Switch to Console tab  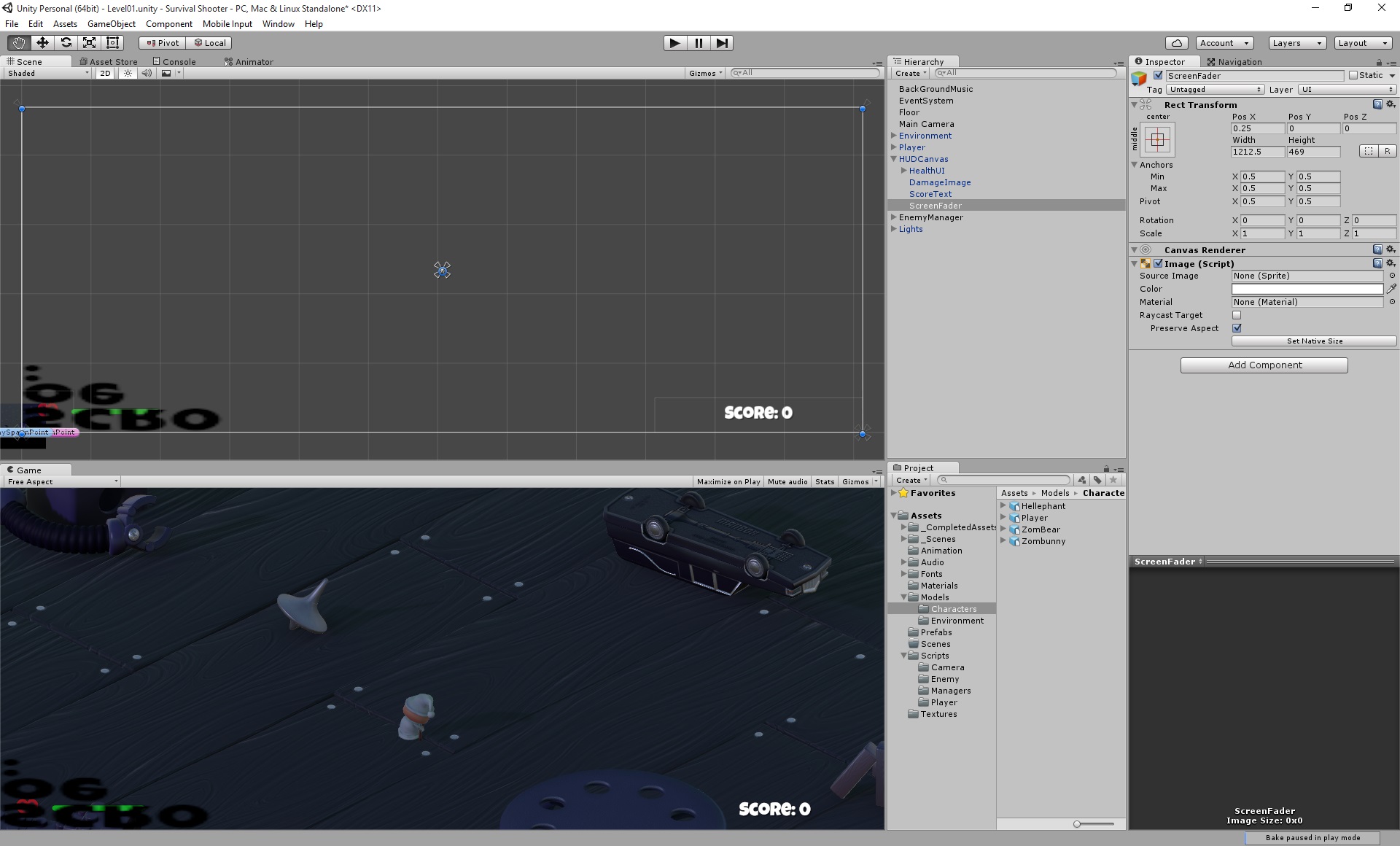174,62
